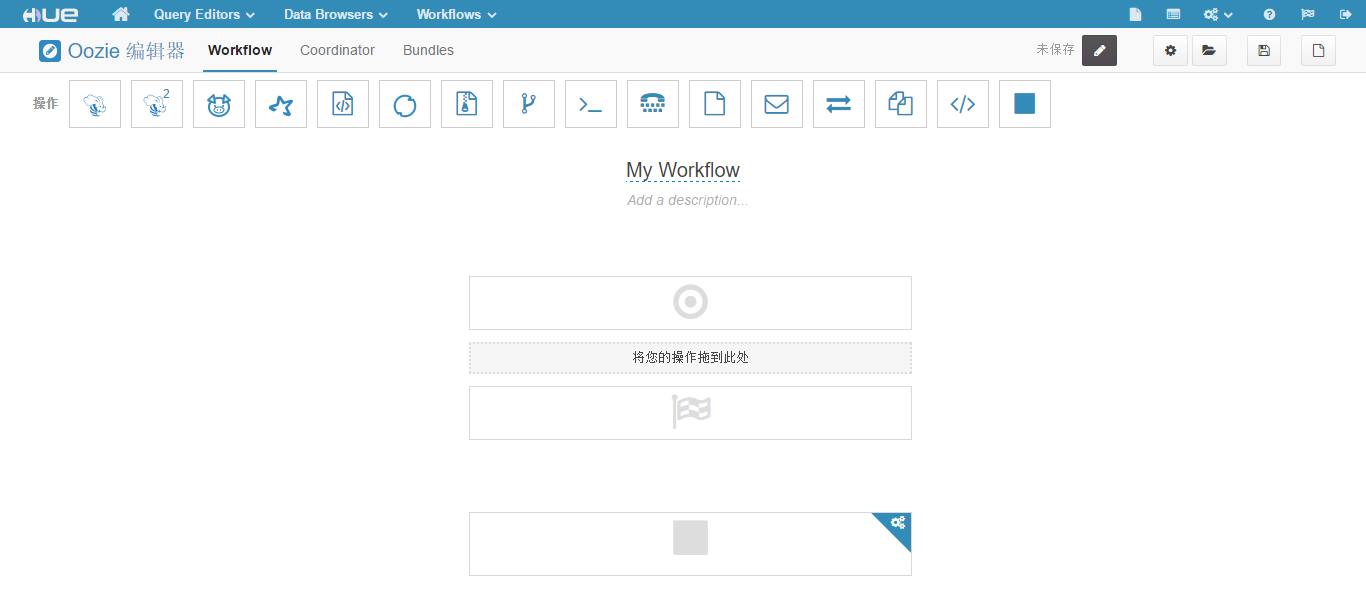Viewport: 1366px width, 600px height.
Task: Click Add a description placeholder
Action: pos(688,200)
